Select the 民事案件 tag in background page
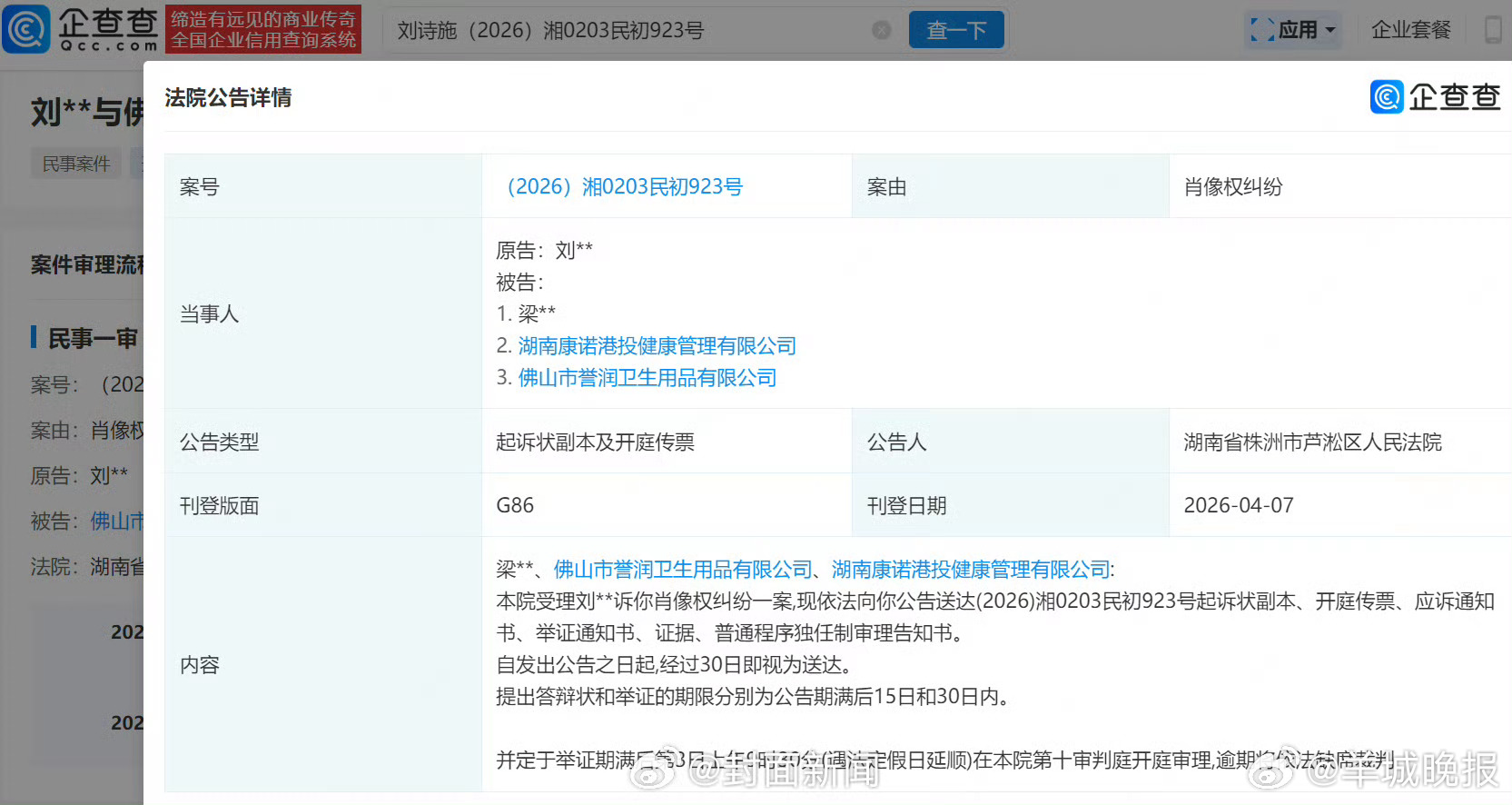 pos(76,164)
